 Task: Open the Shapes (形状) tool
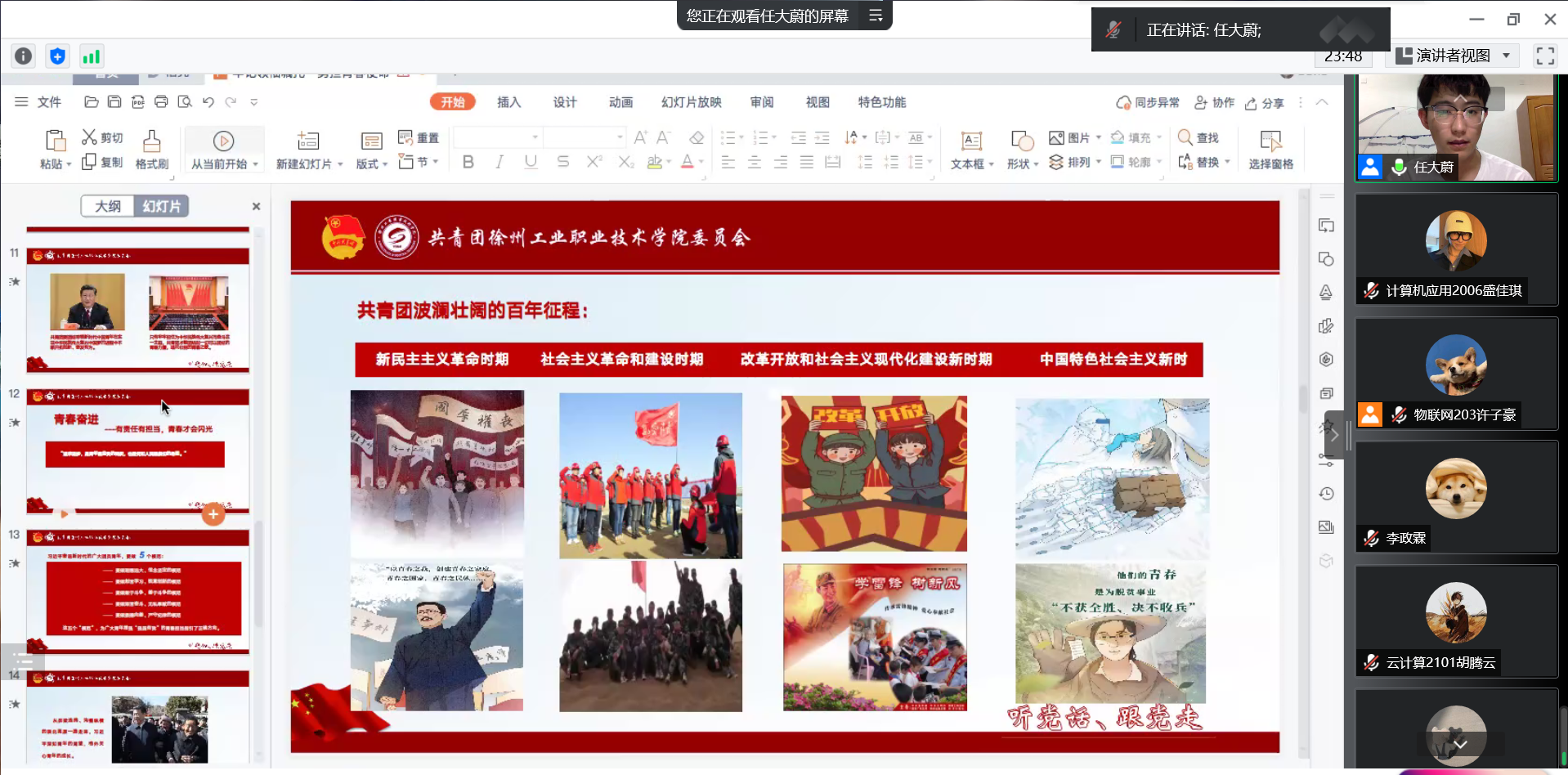pyautogui.click(x=1022, y=141)
